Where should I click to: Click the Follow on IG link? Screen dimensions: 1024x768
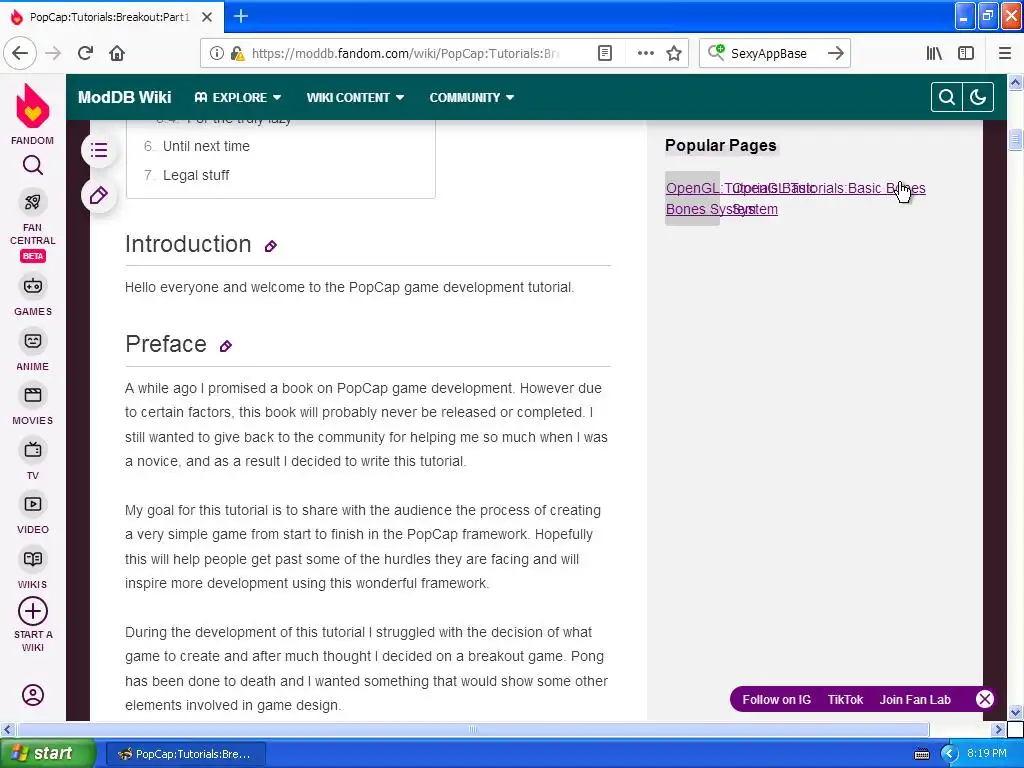point(776,699)
